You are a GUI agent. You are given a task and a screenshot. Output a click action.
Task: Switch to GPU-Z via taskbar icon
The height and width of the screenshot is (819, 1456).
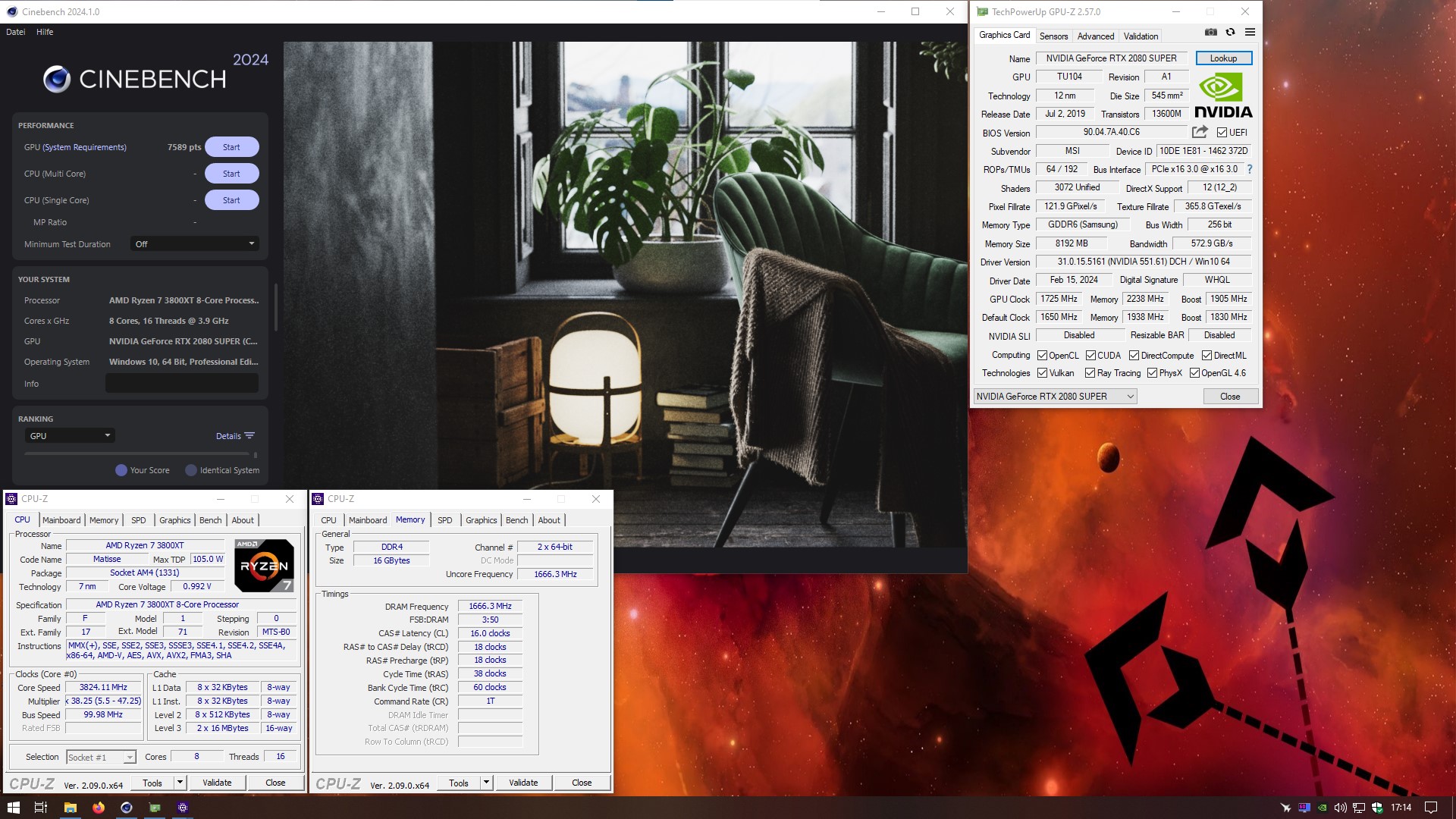click(155, 808)
